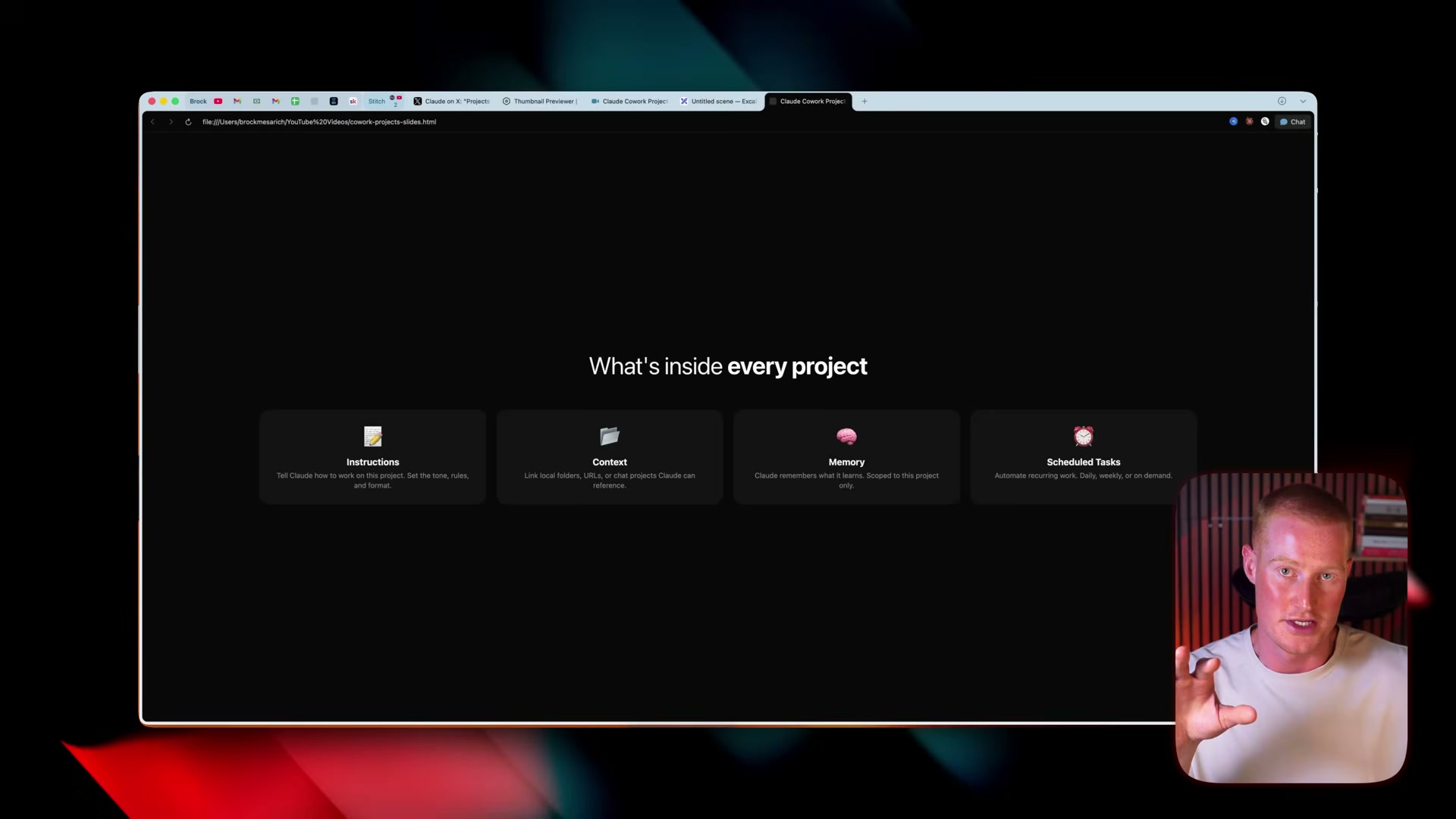Viewport: 1456px width, 819px height.
Task: Click the Claude orange starburst extension icon
Action: [1250, 121]
